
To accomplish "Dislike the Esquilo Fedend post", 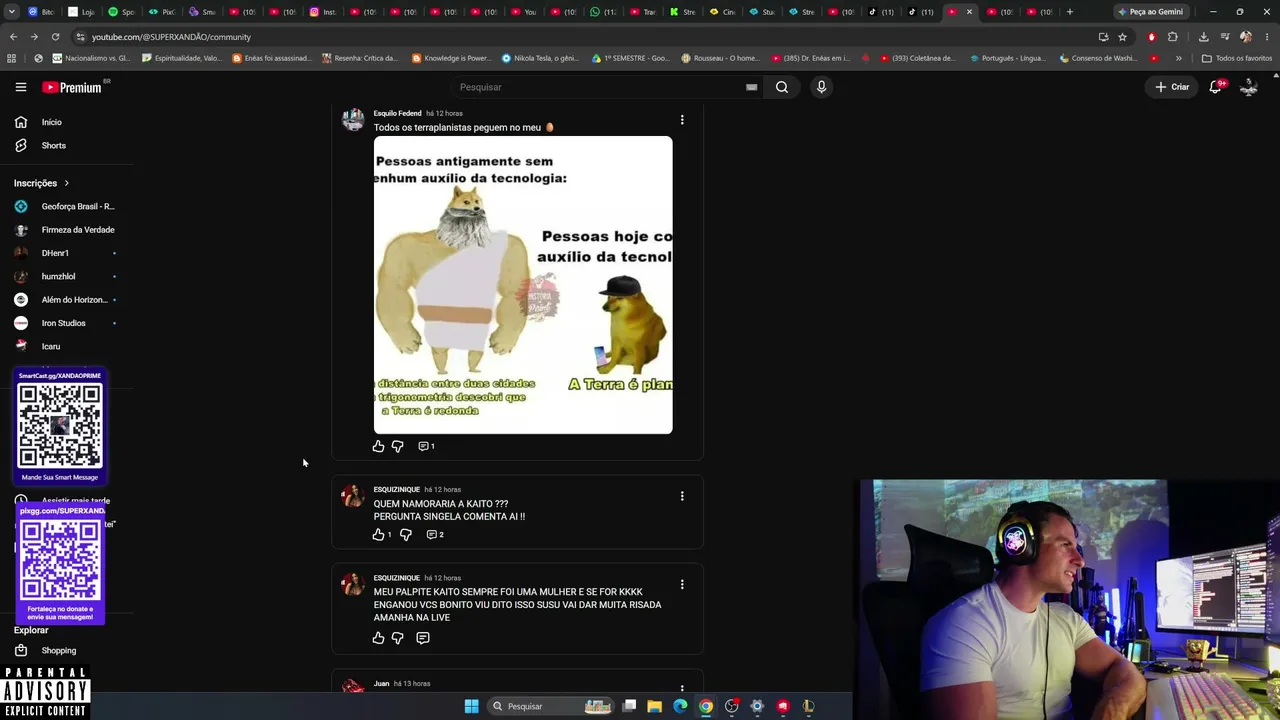I will [397, 446].
